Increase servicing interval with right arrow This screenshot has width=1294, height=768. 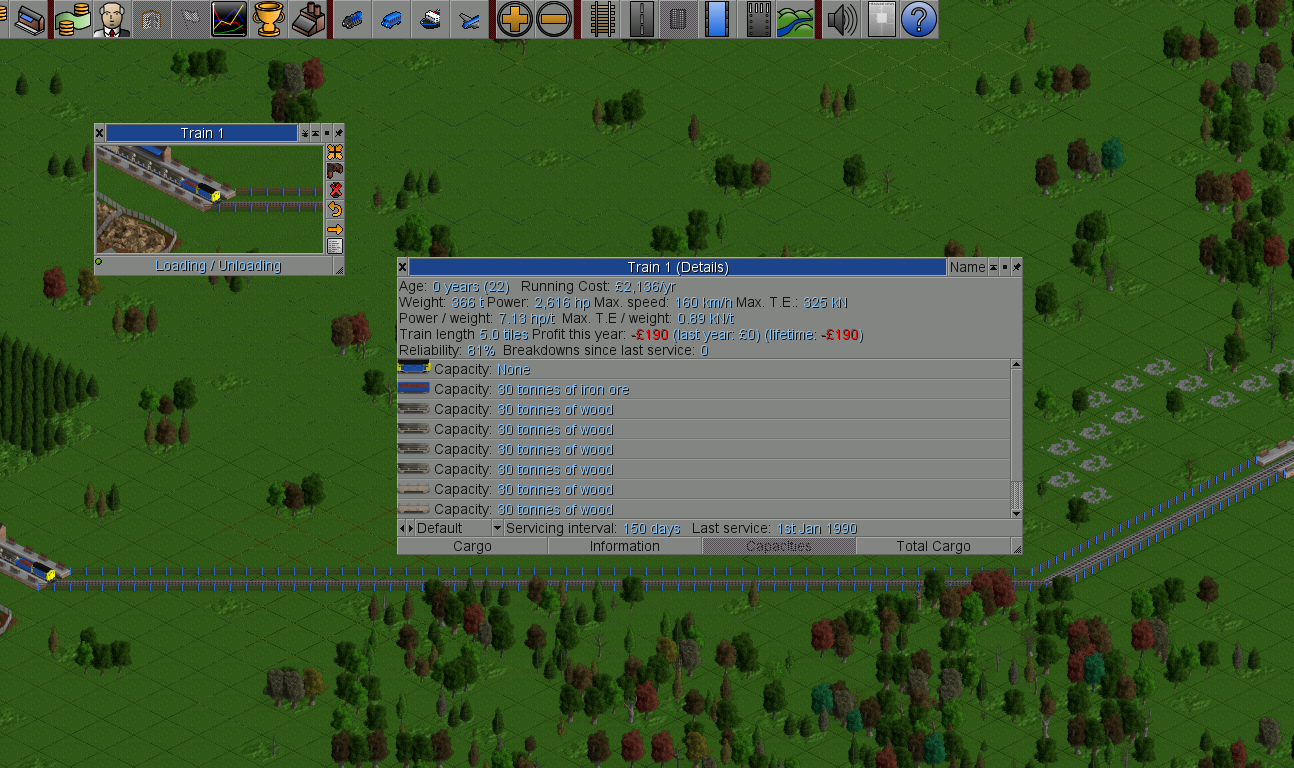[410, 528]
